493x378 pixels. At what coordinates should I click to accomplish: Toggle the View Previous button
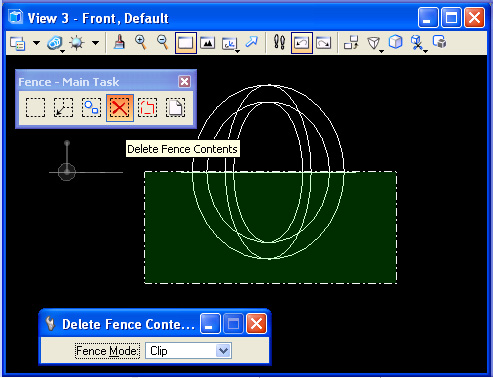tap(302, 43)
